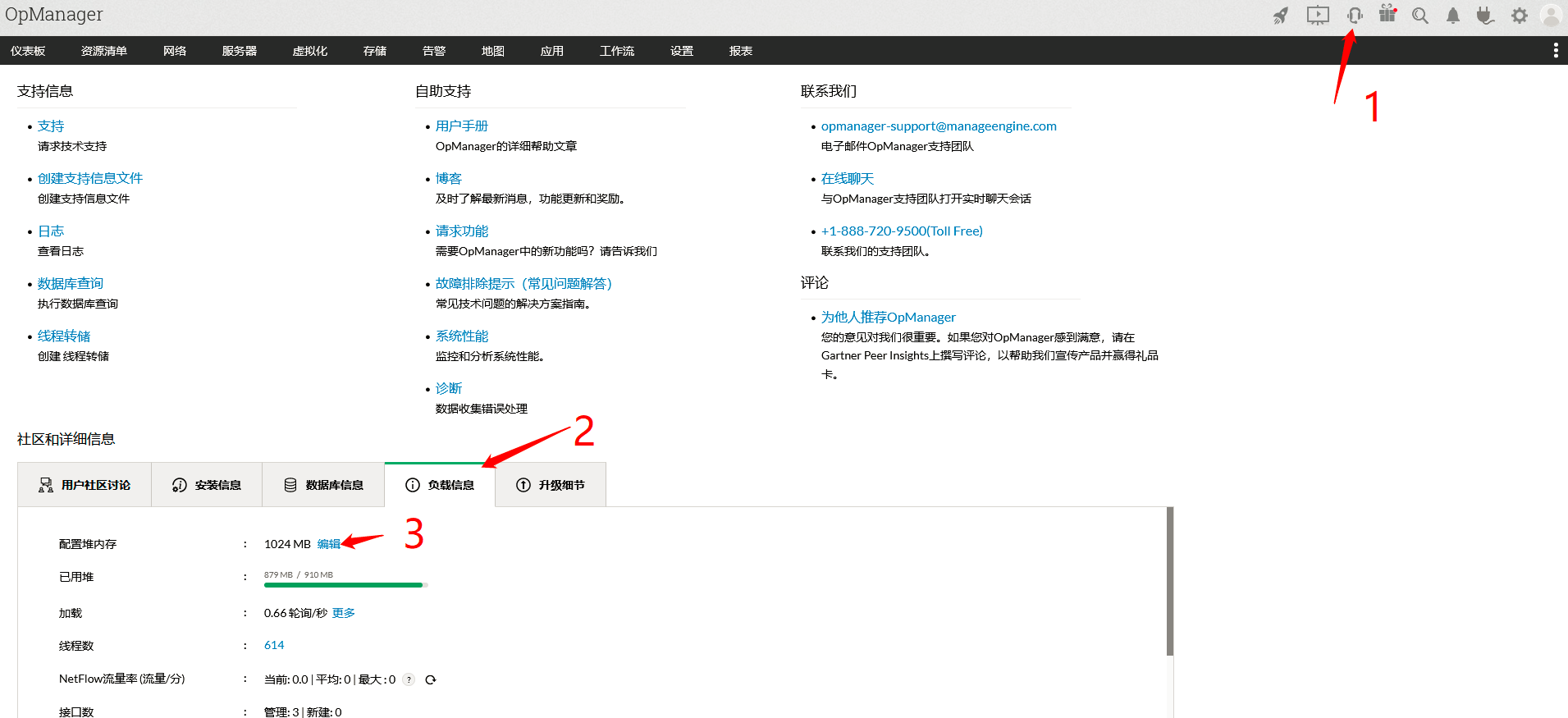Viewport: 1568px width, 718px height.
Task: Open the 仪表板 menu
Action: [28, 51]
